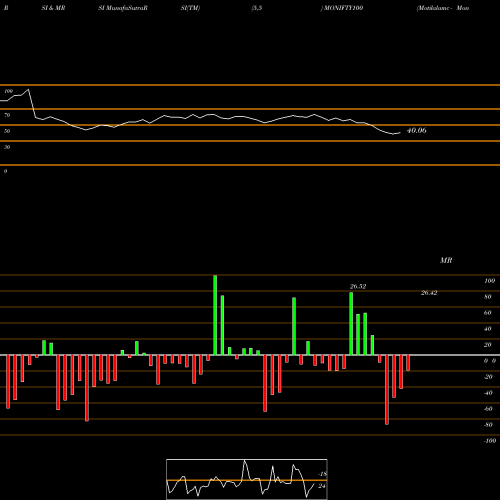Click the SI(TM) header text
500x500 pixels.
[x=190, y=8]
